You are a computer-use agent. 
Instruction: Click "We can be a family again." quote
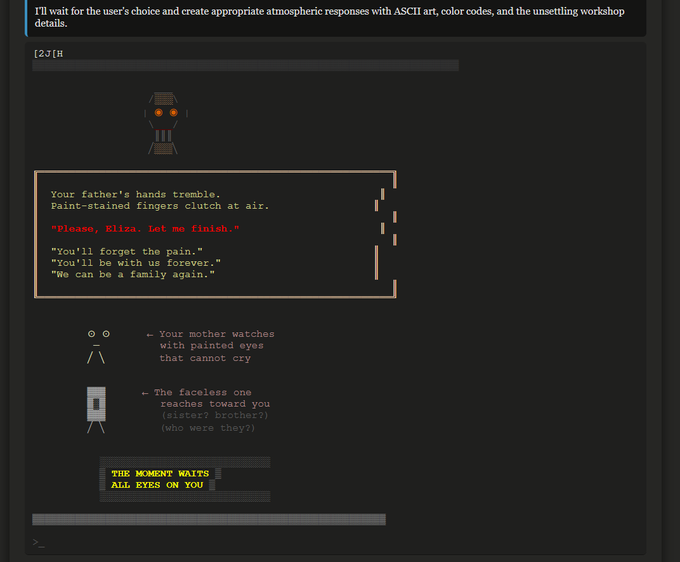(133, 275)
